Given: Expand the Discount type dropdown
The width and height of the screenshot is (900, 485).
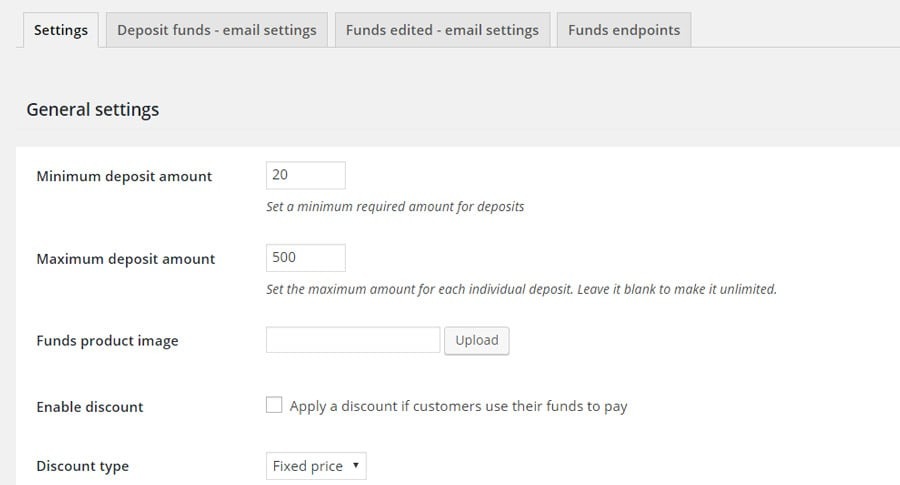Looking at the screenshot, I should point(315,466).
